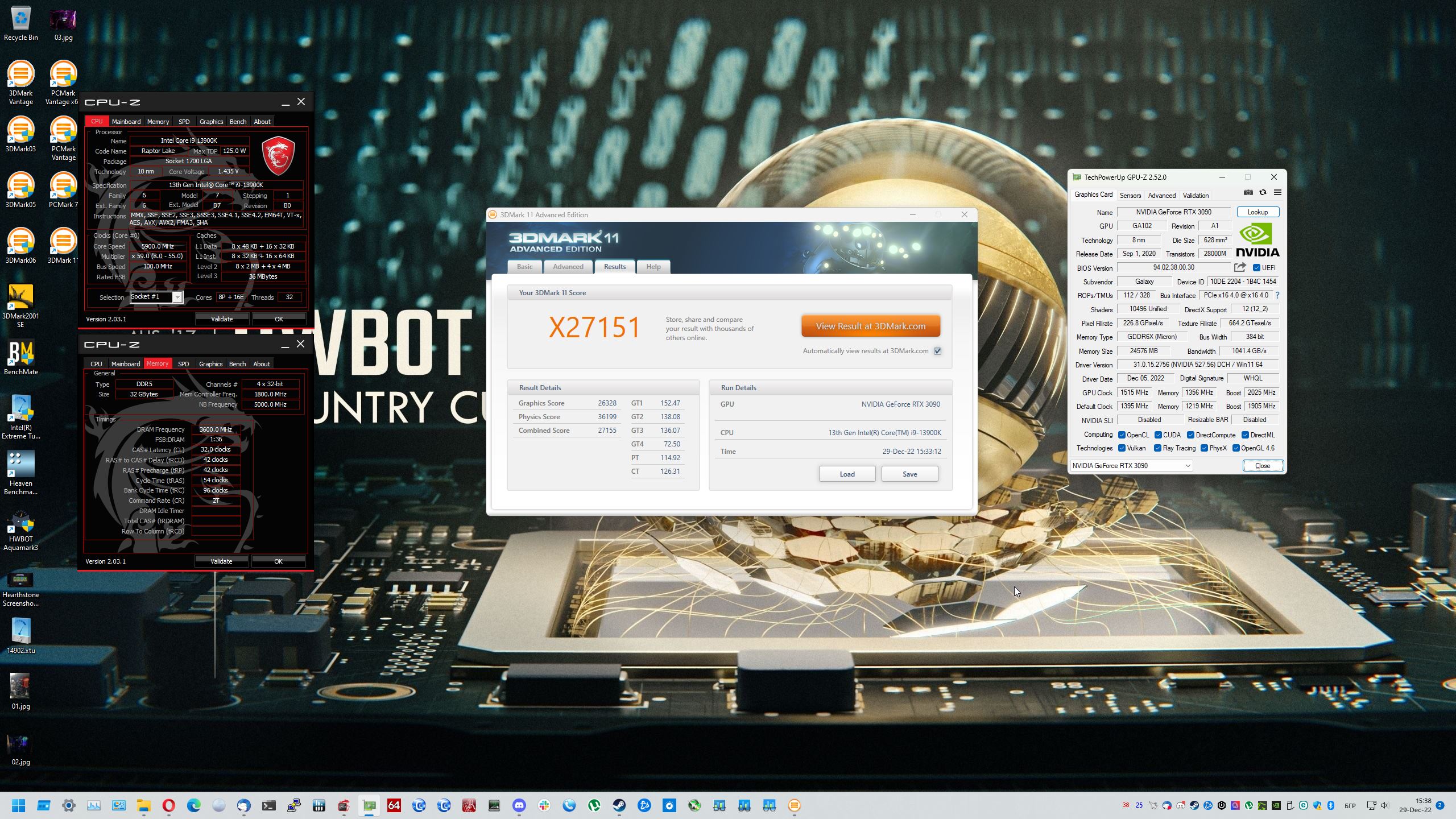This screenshot has width=1456, height=819.
Task: Click the Close button in GPU-Z
Action: tap(1263, 466)
